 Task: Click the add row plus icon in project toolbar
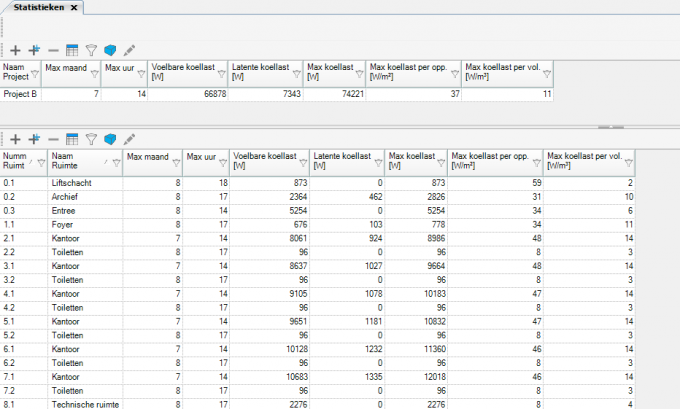[15, 51]
